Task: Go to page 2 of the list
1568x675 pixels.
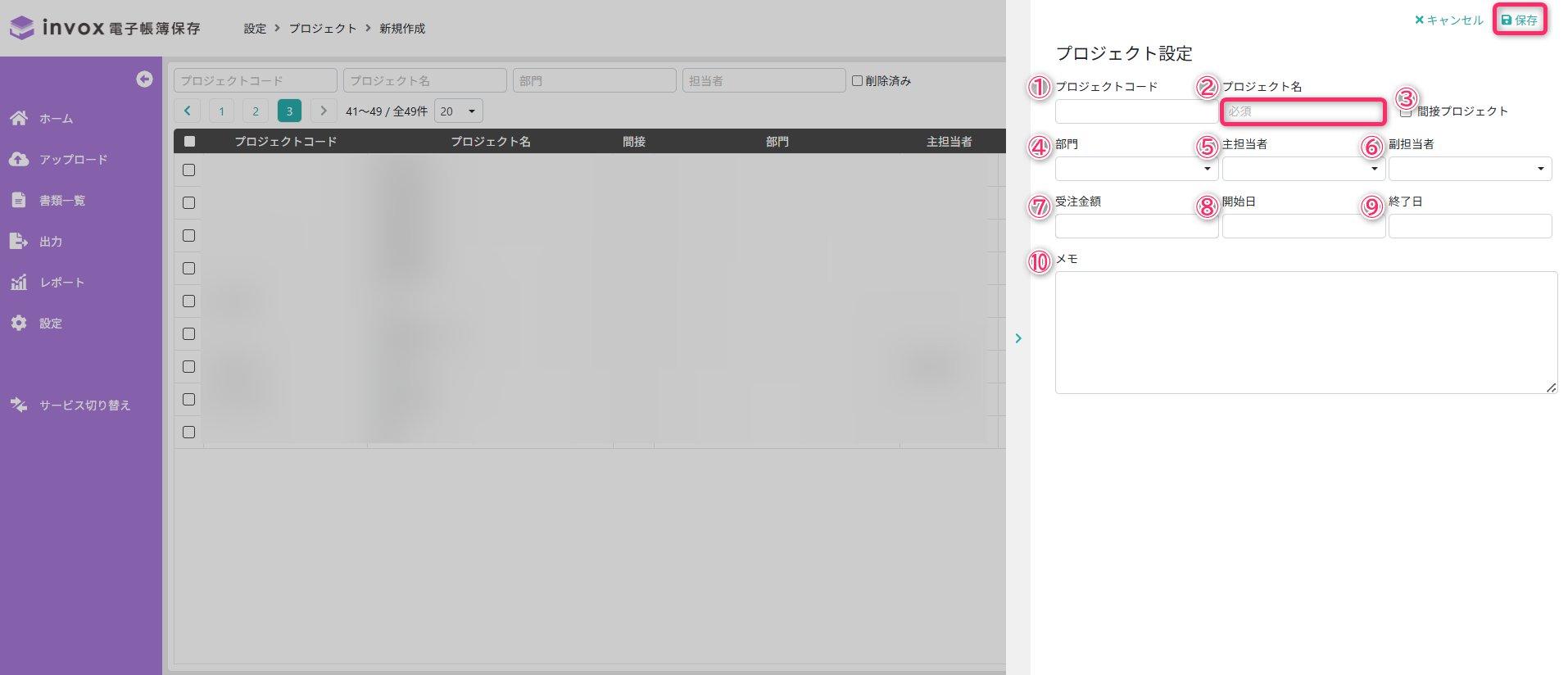Action: 256,111
